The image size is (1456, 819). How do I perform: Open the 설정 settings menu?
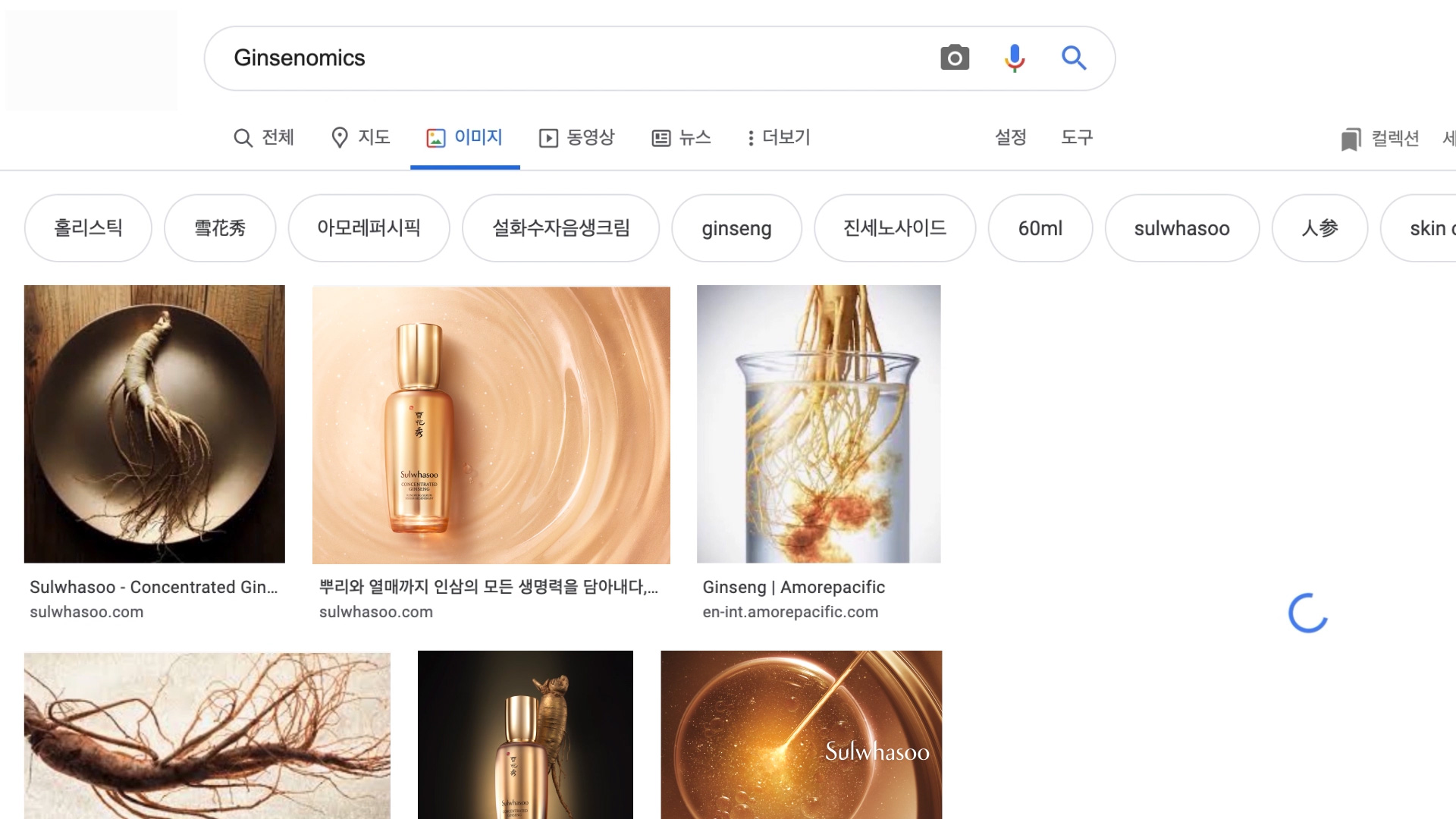(1010, 137)
